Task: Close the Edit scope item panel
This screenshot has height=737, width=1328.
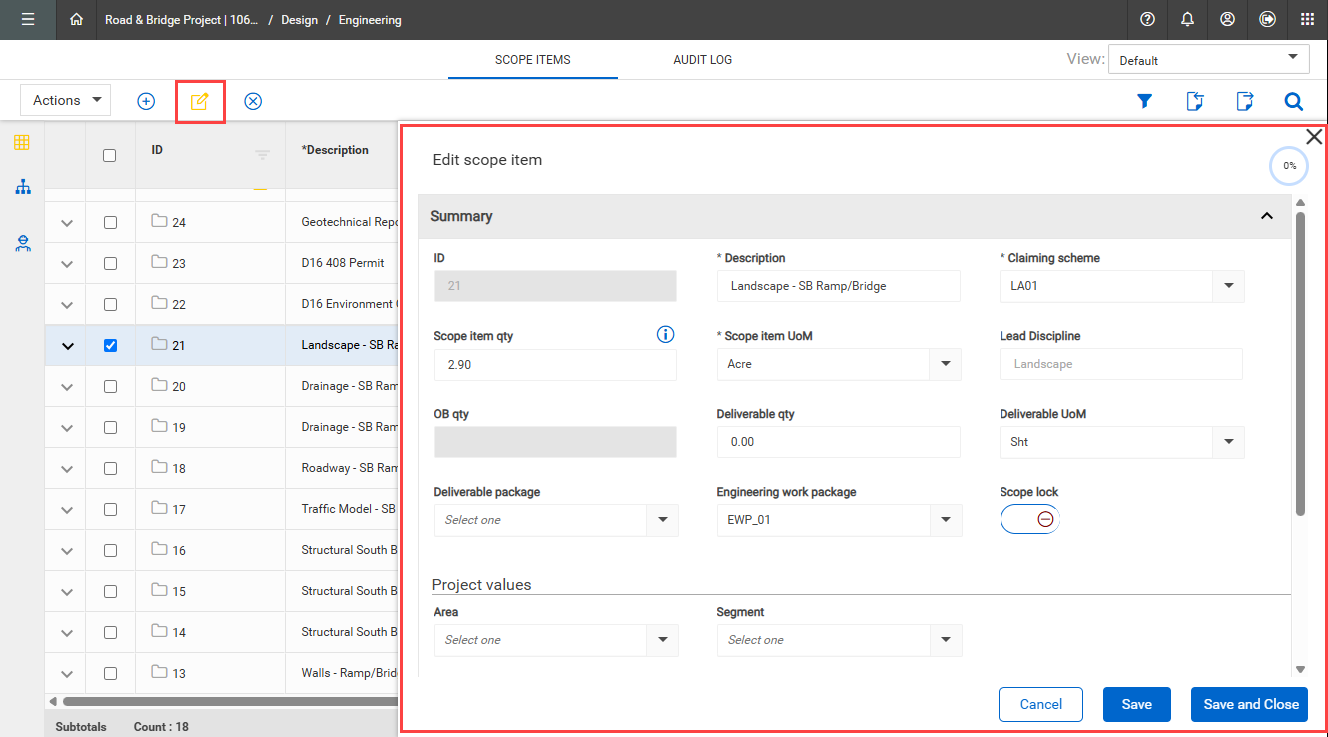Action: 1314,137
